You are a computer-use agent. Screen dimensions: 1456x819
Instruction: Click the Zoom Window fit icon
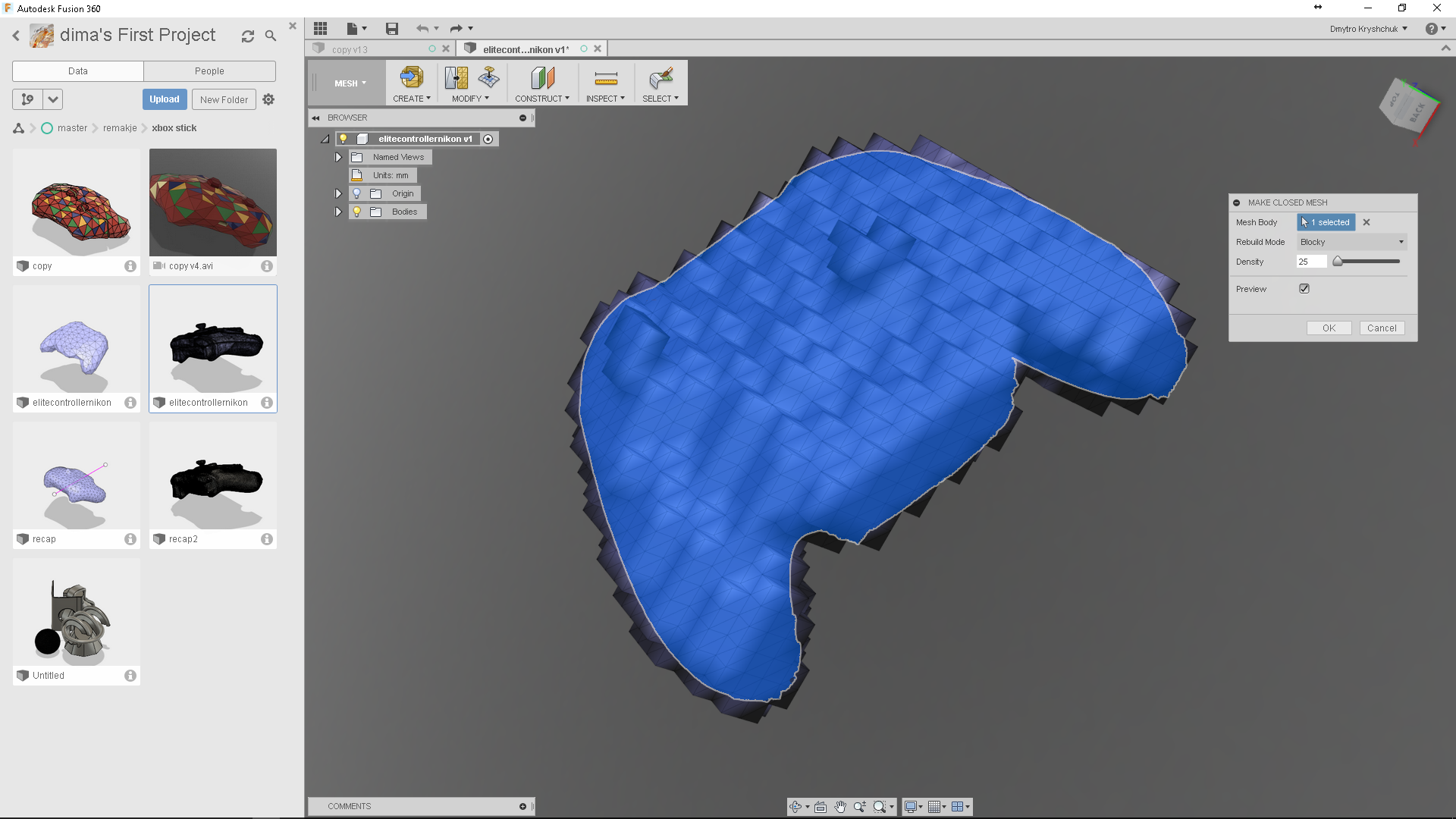pyautogui.click(x=880, y=807)
